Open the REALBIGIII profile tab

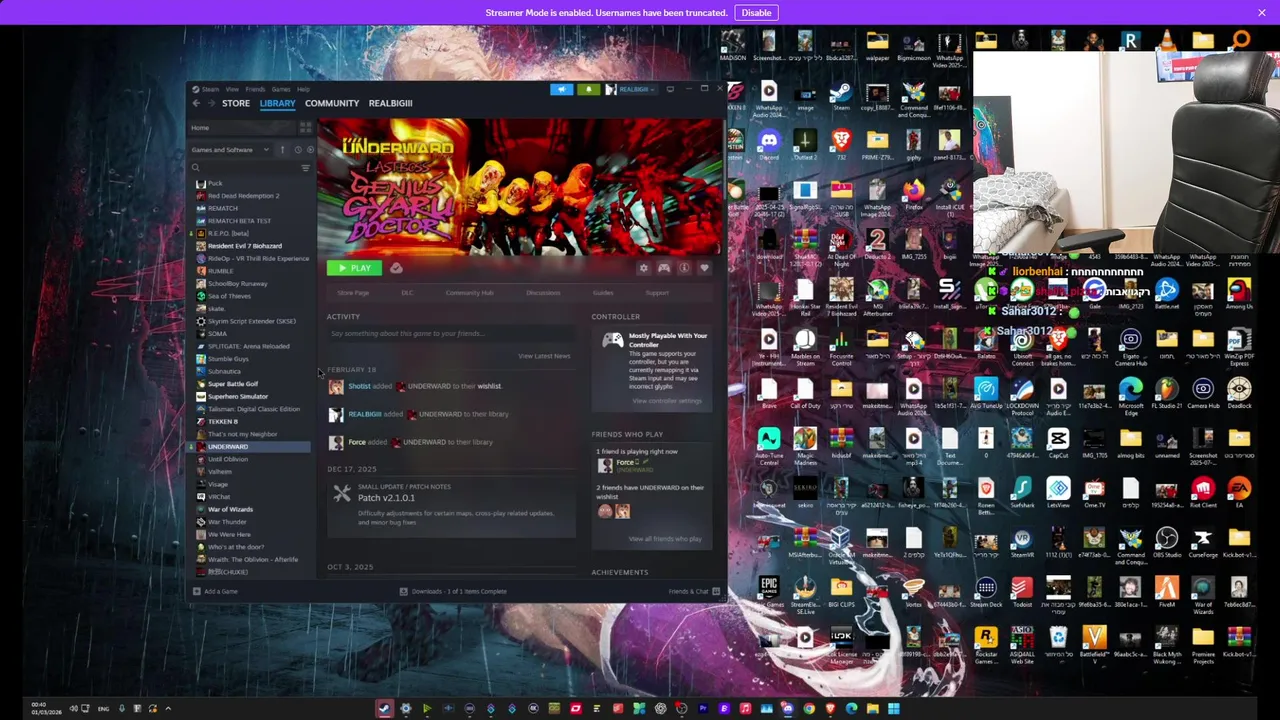tap(390, 103)
